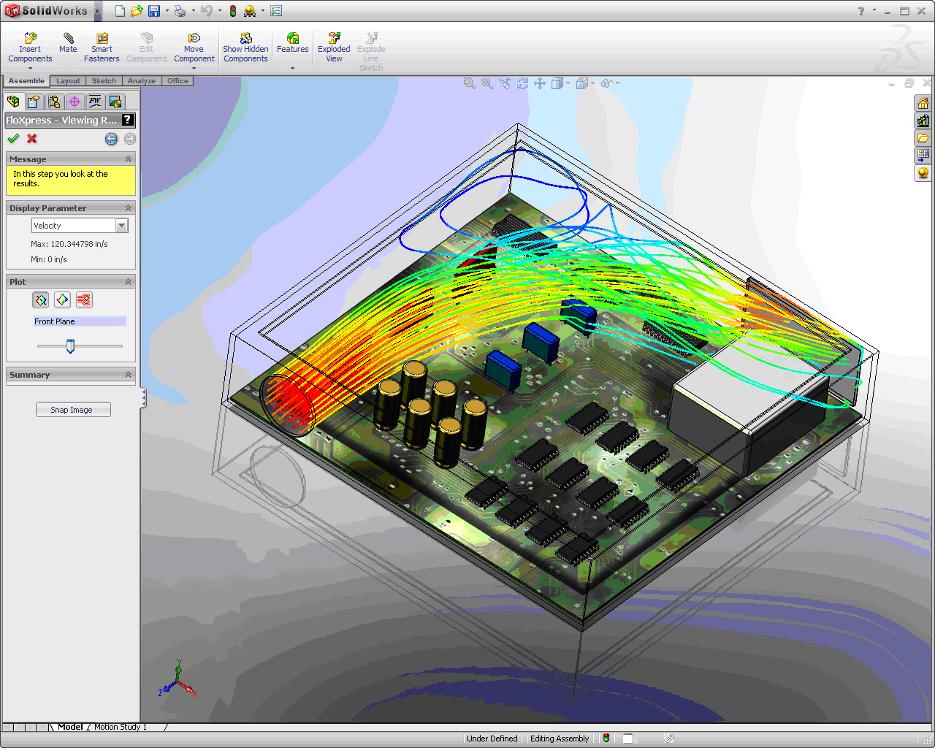Collapse the Summary section
936x748 pixels.
coord(128,375)
